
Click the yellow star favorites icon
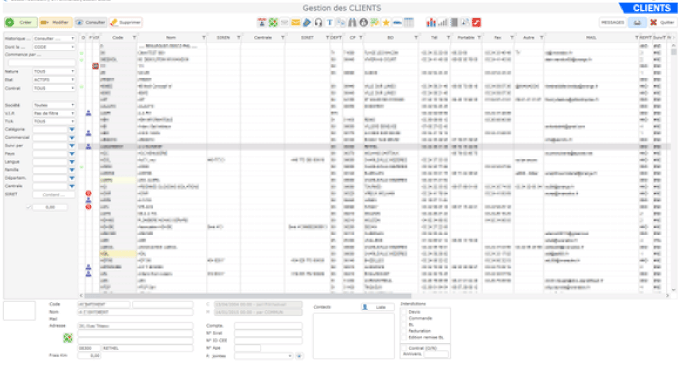(386, 22)
